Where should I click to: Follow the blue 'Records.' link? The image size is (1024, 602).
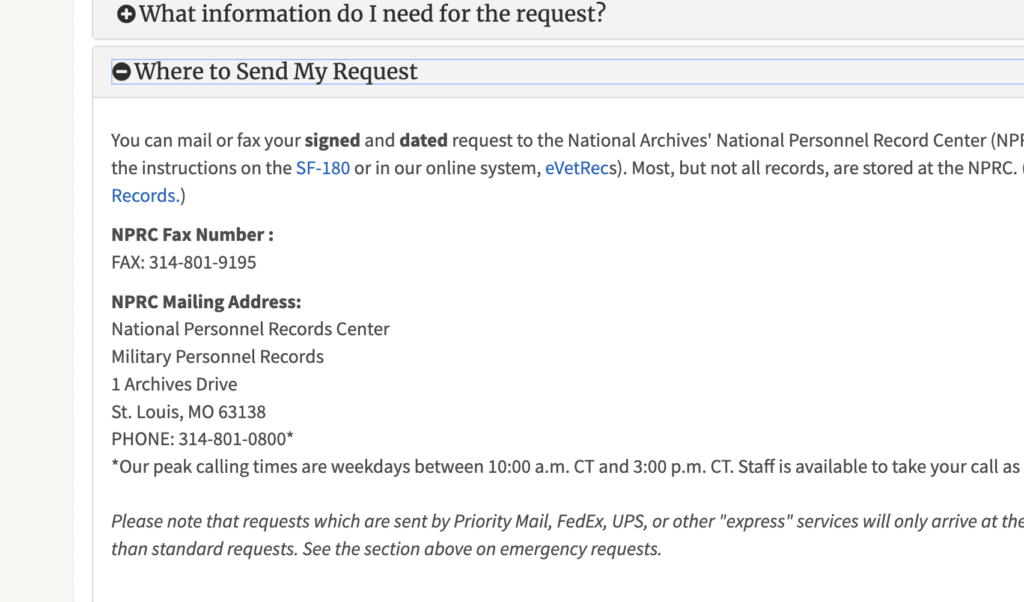(145, 195)
